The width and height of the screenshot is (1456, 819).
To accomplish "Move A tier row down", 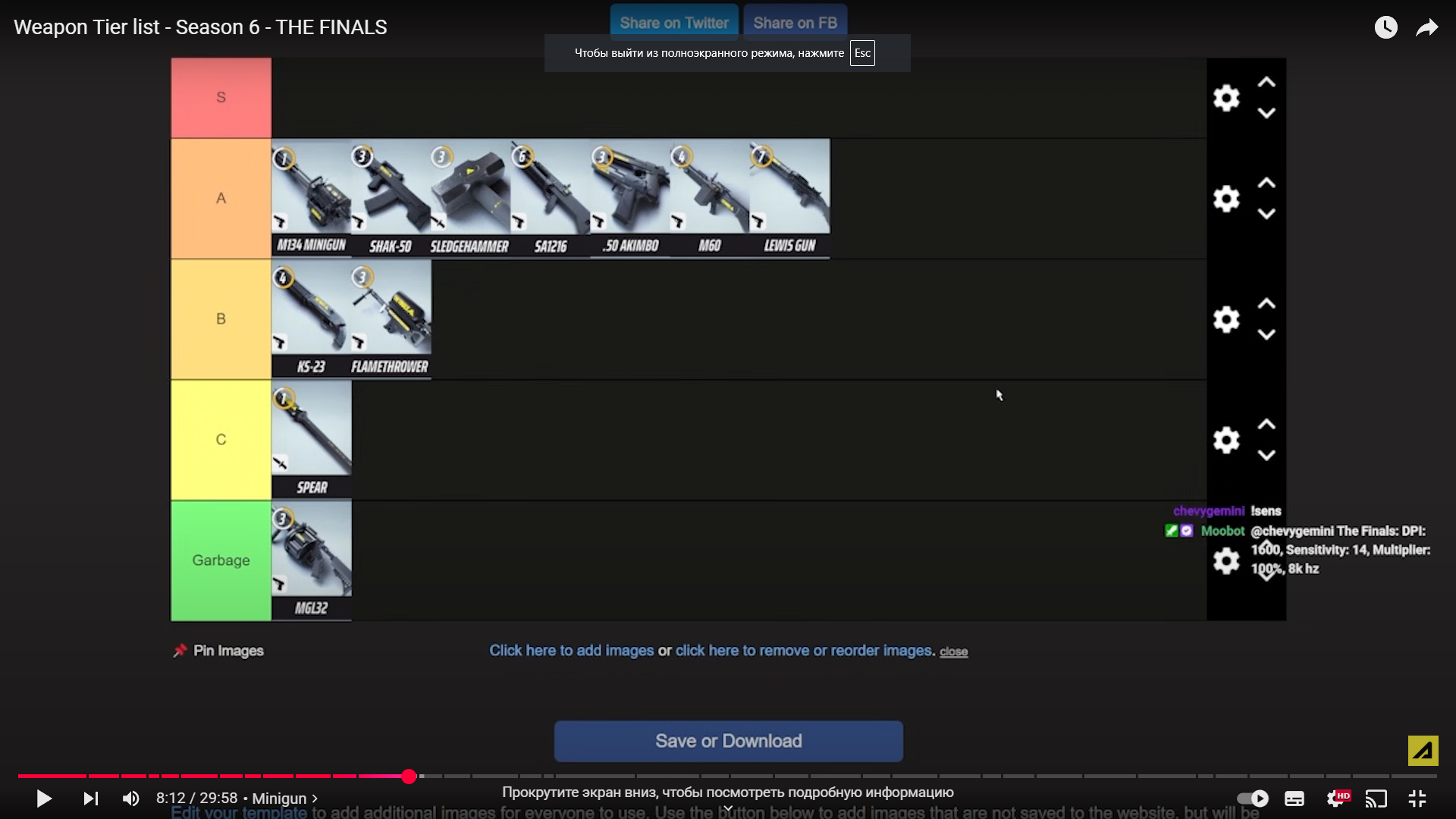I will (1266, 214).
